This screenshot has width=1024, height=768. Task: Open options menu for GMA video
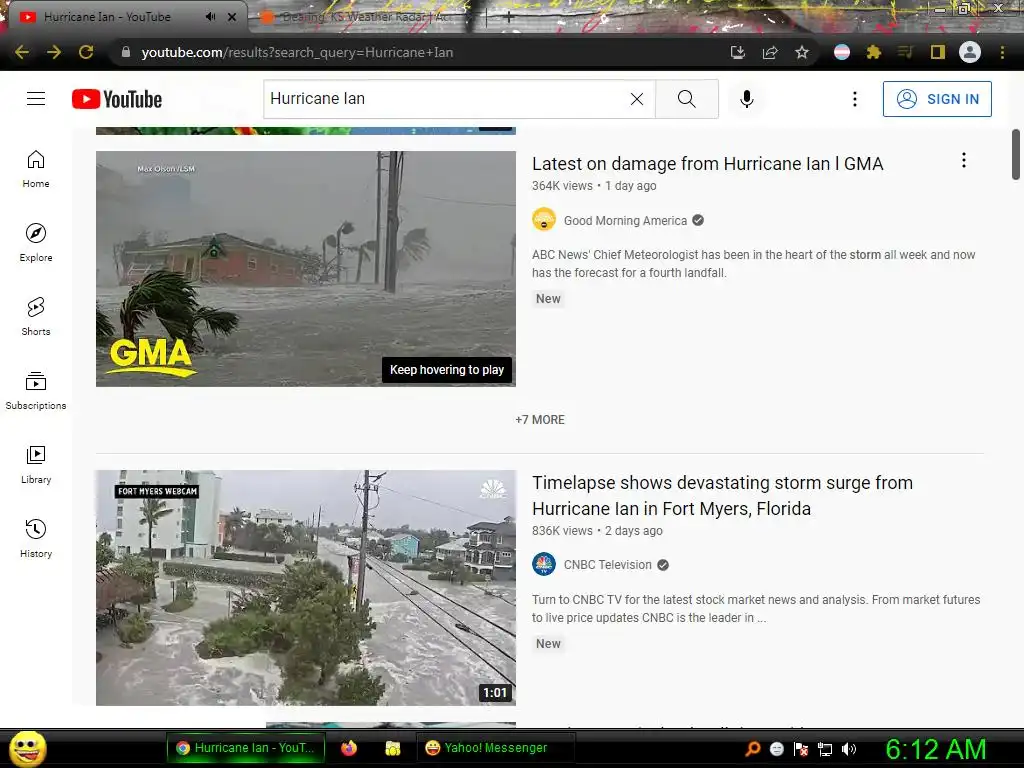[x=964, y=160]
